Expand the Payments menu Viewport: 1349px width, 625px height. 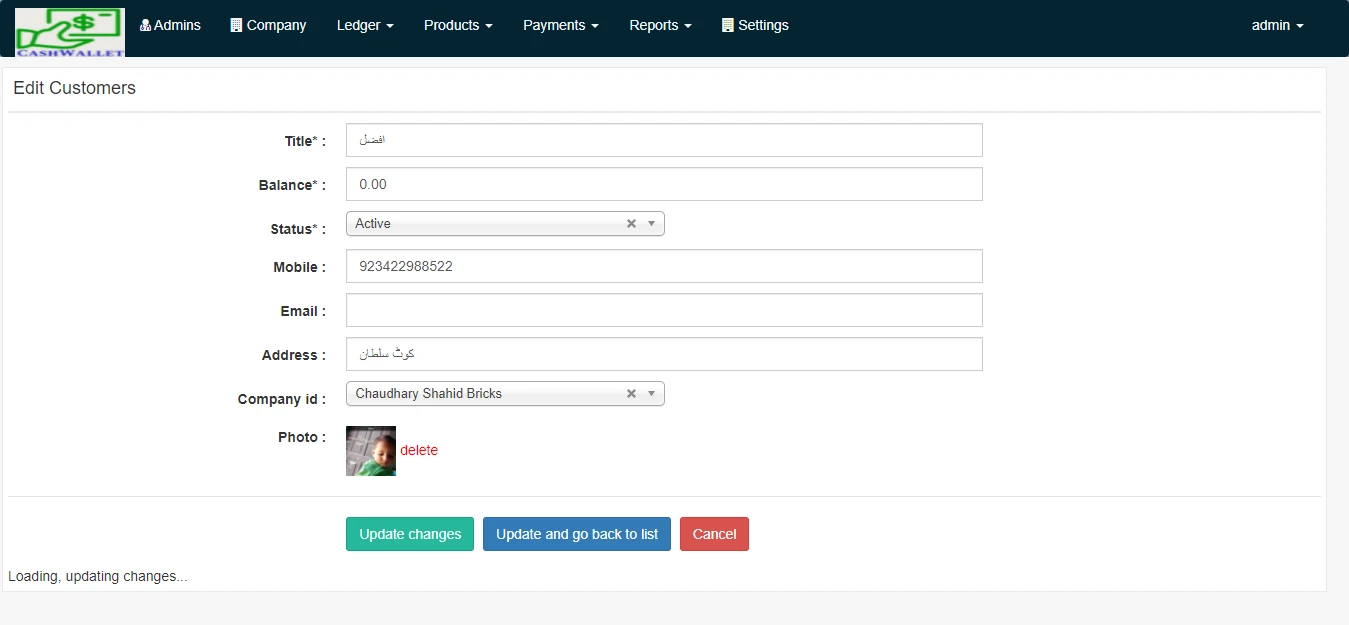click(x=560, y=25)
